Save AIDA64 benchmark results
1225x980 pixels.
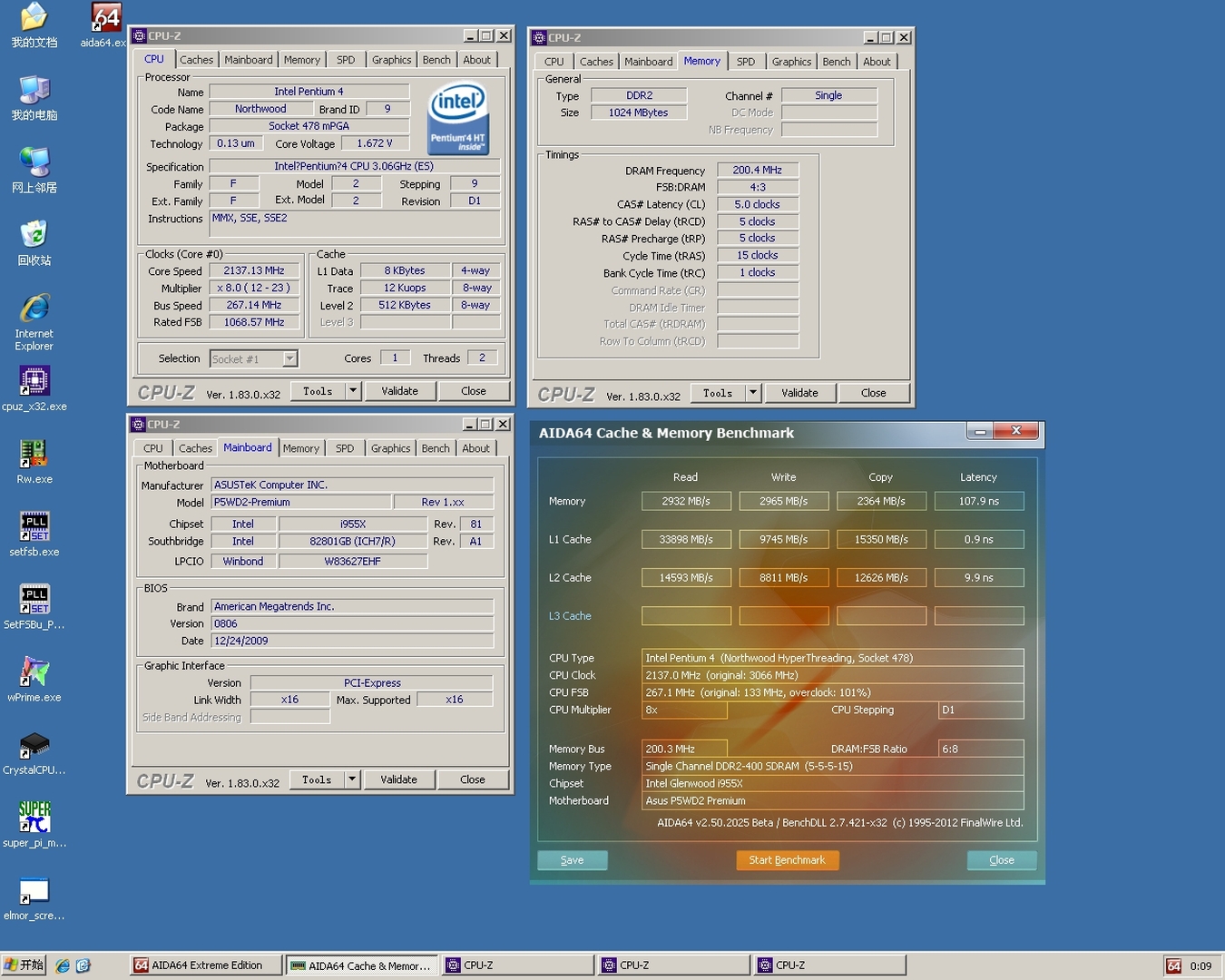(x=573, y=860)
